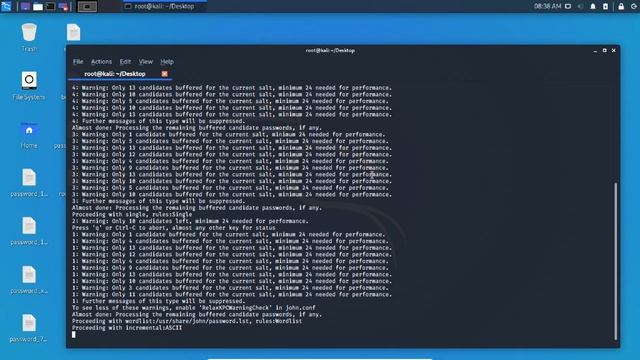Open the File menu in terminal
The height and width of the screenshot is (360, 640).
point(78,62)
